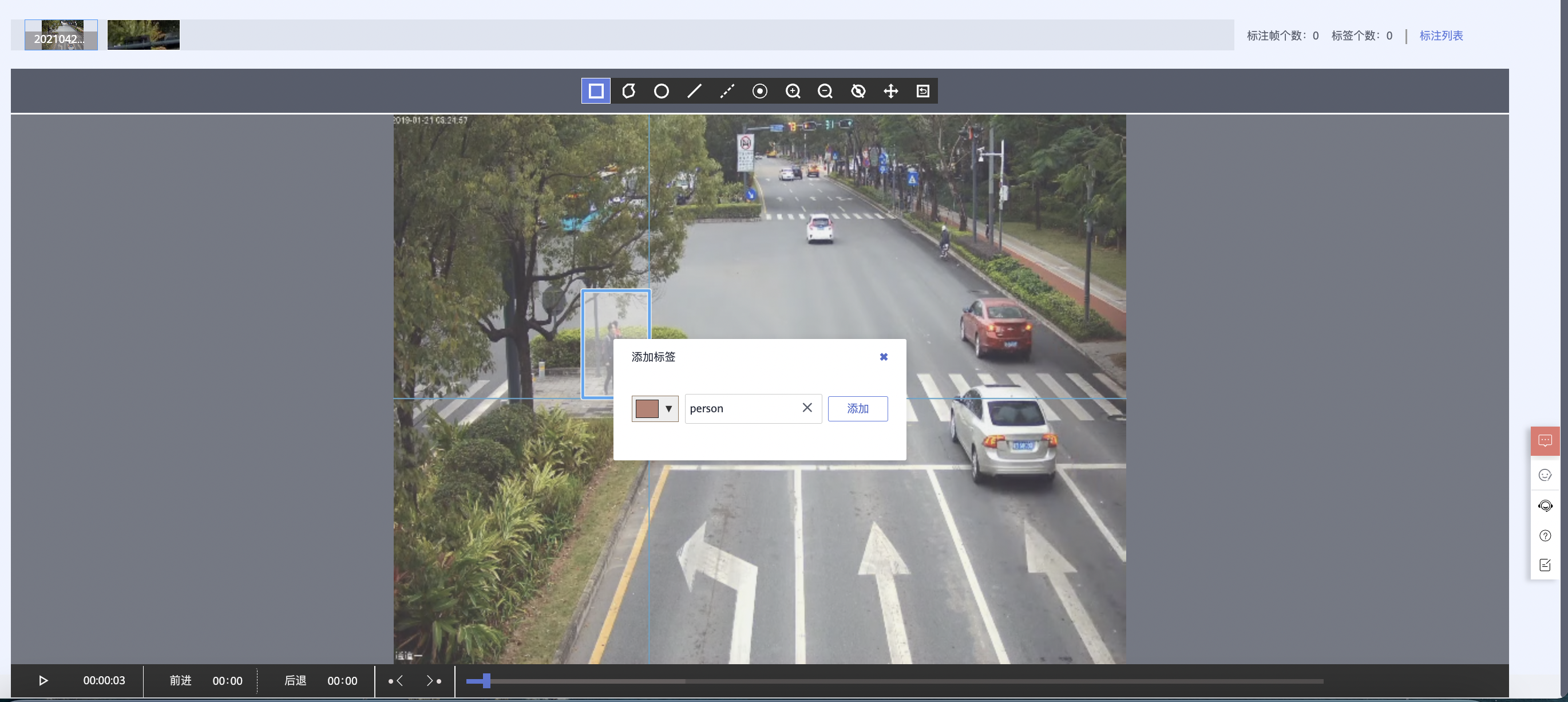
Task: Select the second video thumbnail
Action: point(144,35)
